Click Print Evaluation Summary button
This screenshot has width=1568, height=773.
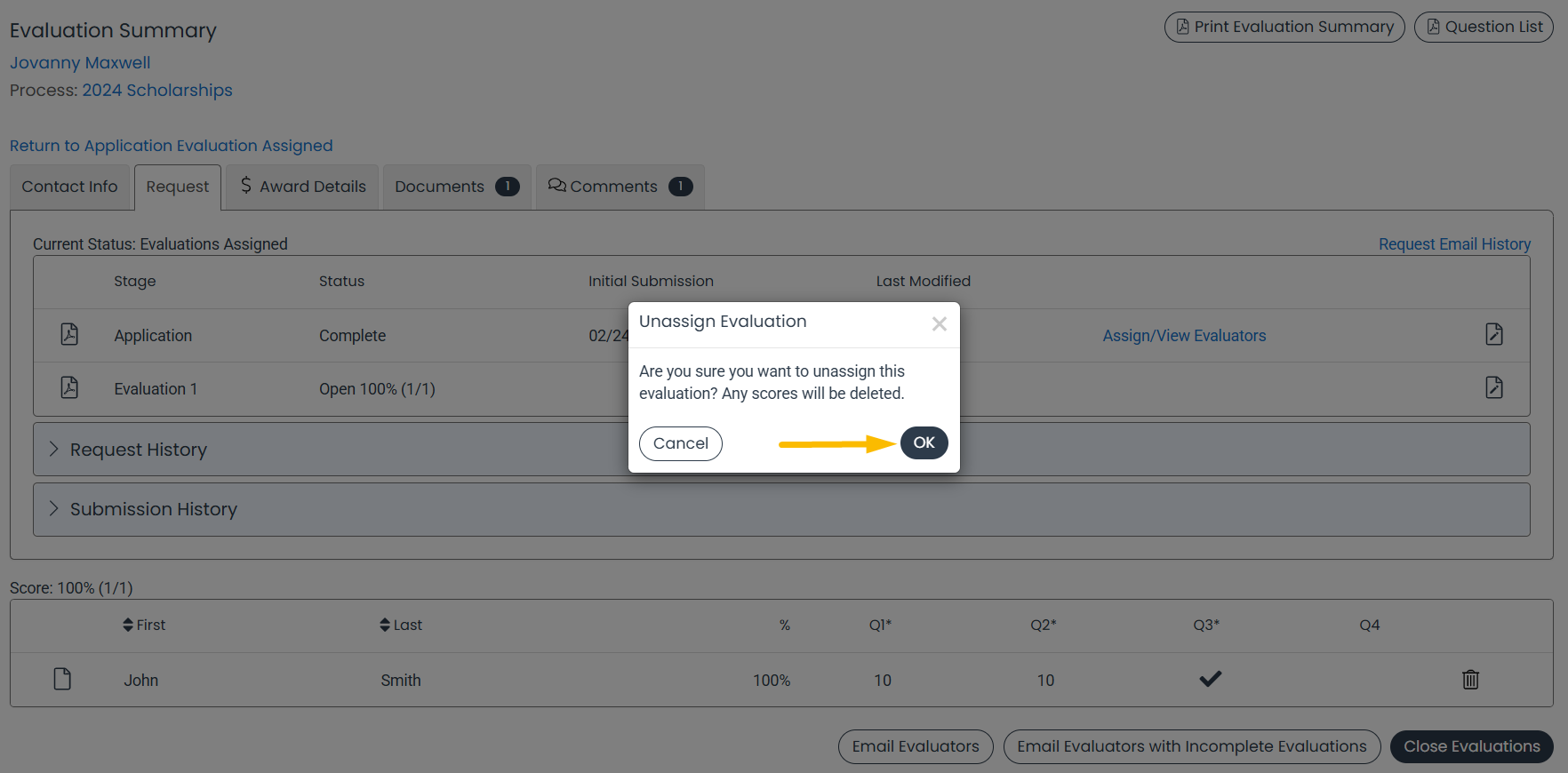pyautogui.click(x=1284, y=27)
